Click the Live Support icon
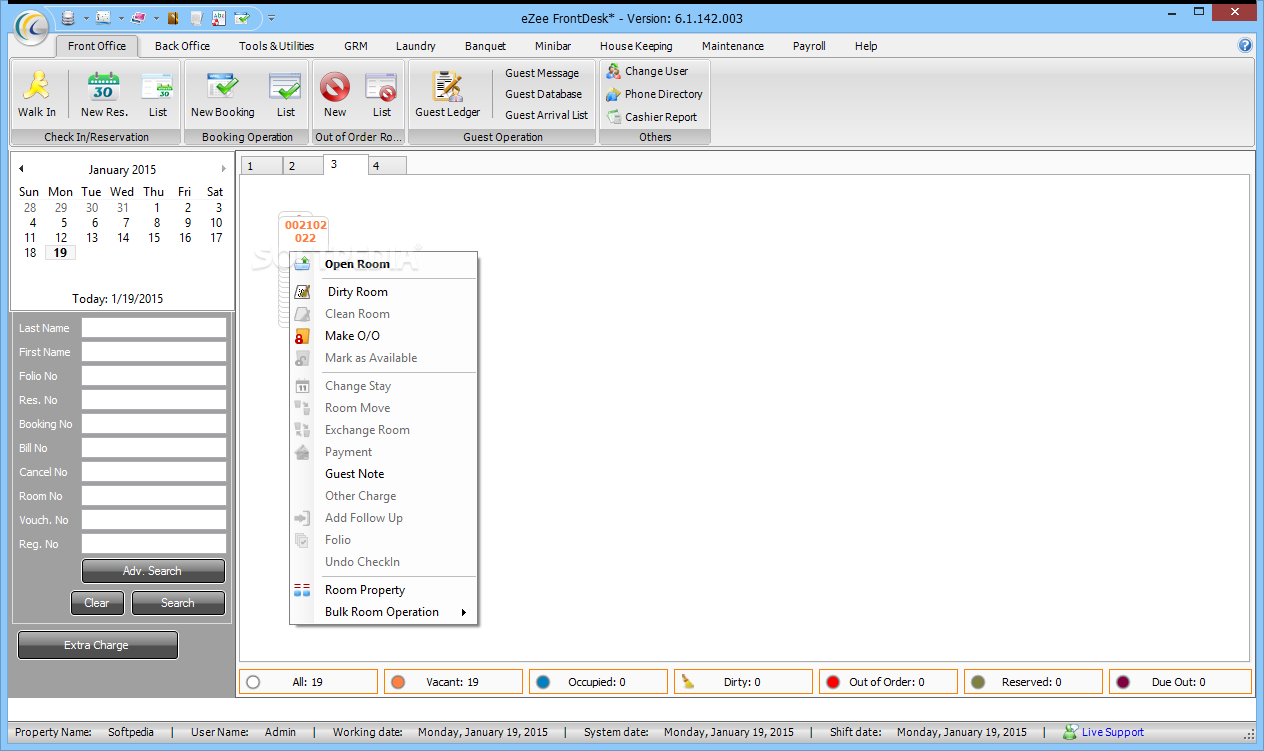 (x=1070, y=732)
